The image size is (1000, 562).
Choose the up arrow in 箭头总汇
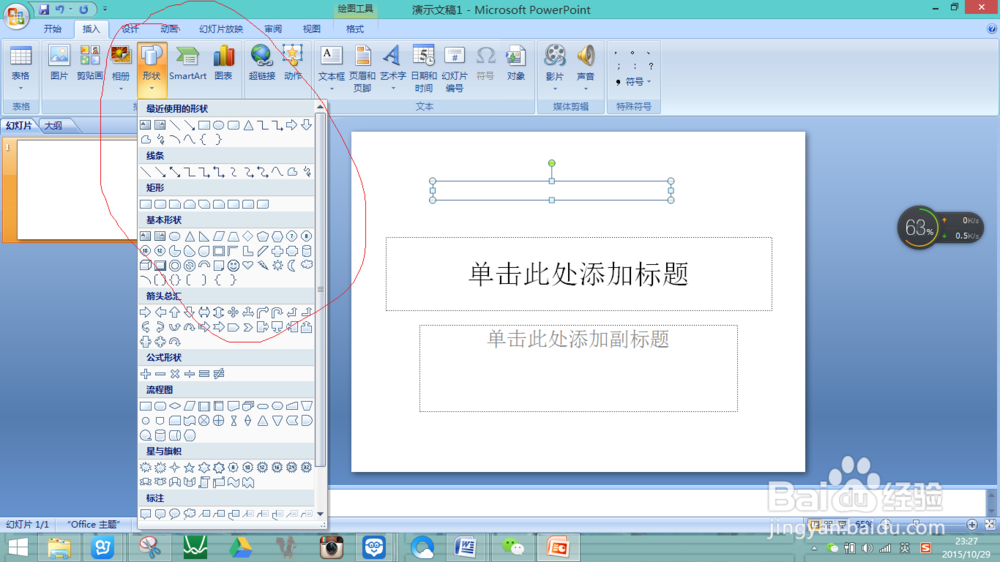tap(175, 313)
